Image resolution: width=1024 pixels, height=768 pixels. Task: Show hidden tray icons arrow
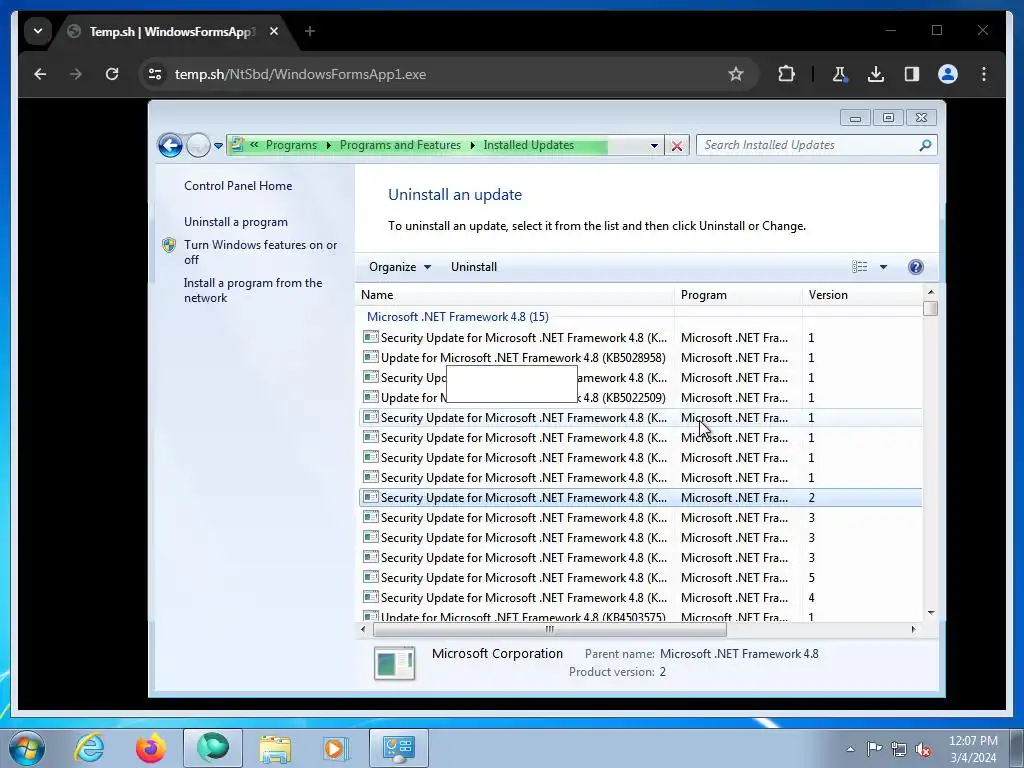[x=850, y=749]
